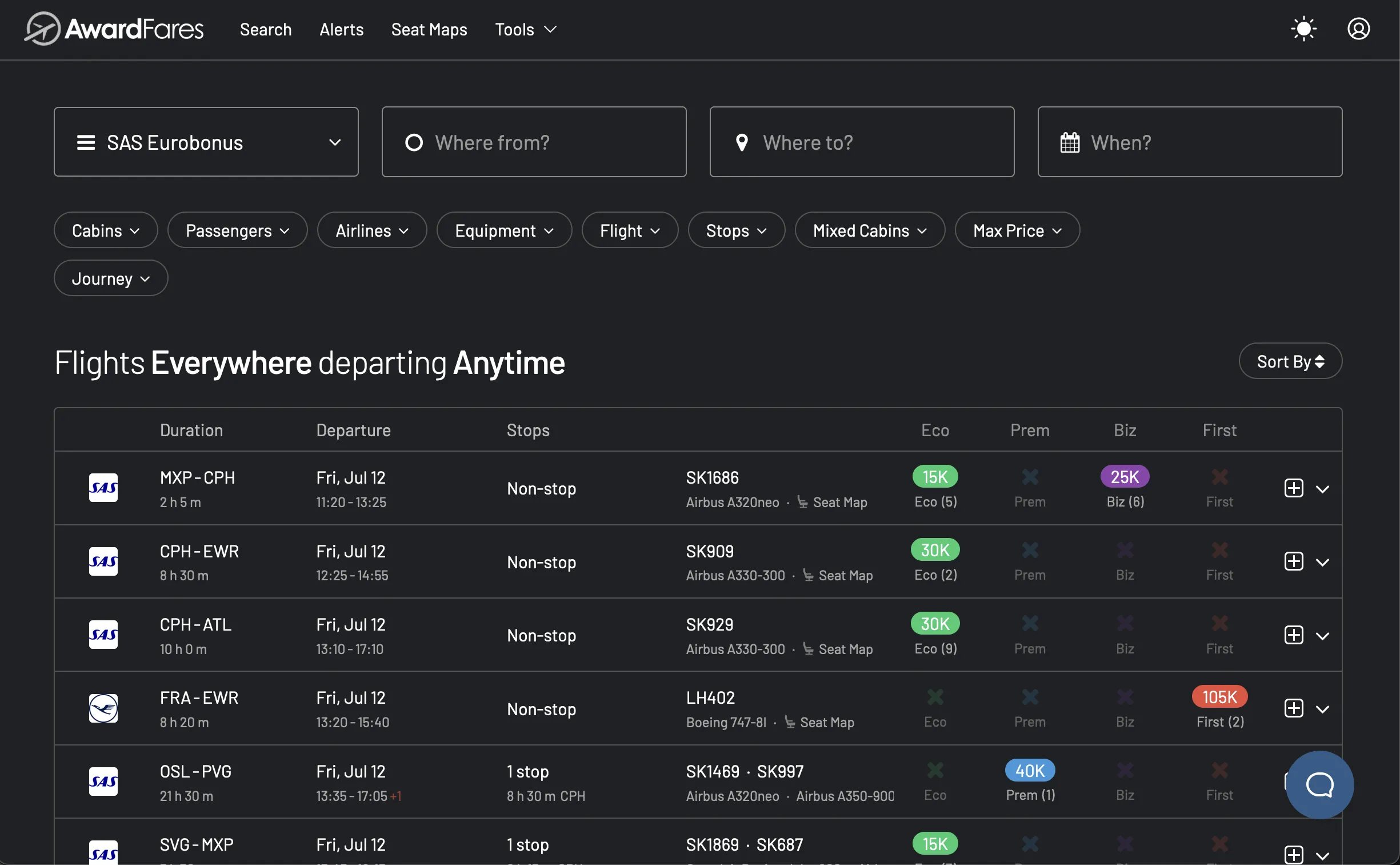
Task: Open the Flight filter dropdown
Action: pos(630,230)
